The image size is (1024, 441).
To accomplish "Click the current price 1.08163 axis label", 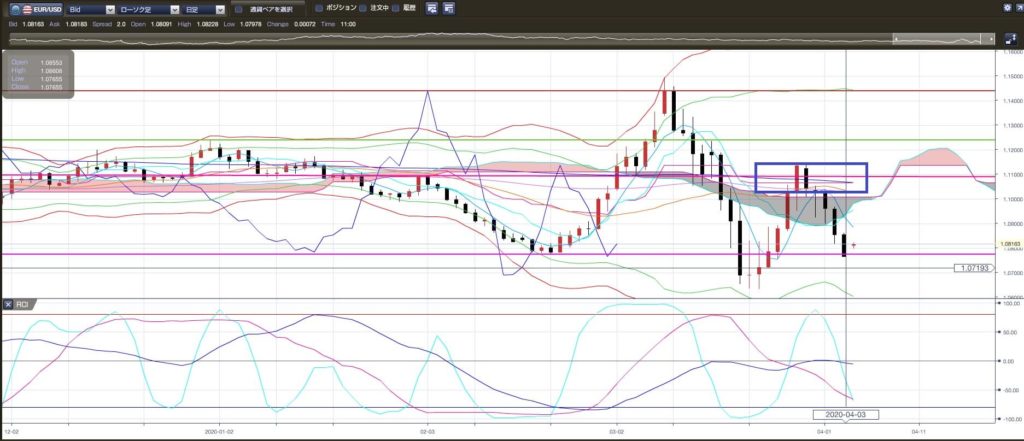I will tap(1010, 244).
